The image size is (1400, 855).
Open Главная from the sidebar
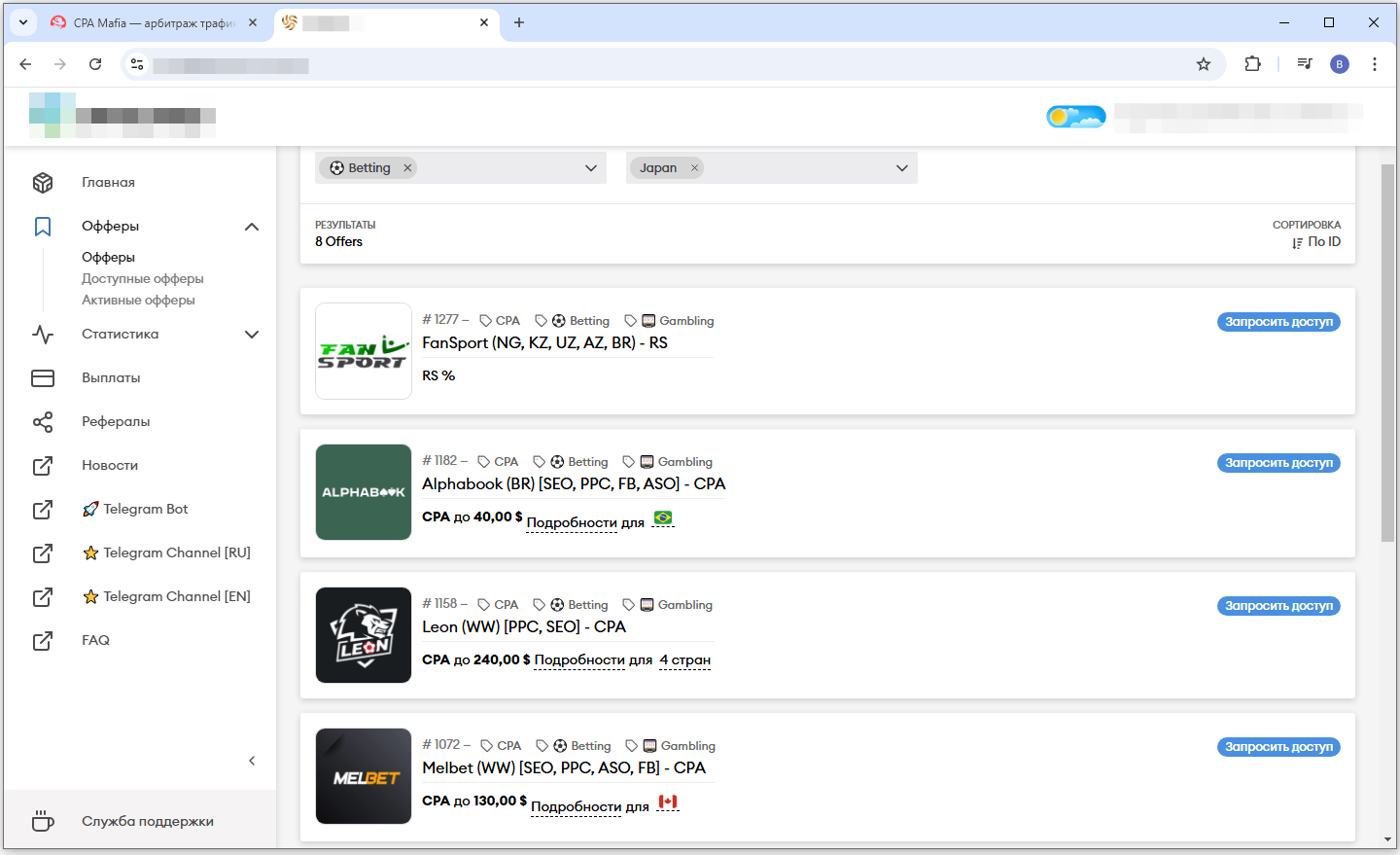pos(108,182)
